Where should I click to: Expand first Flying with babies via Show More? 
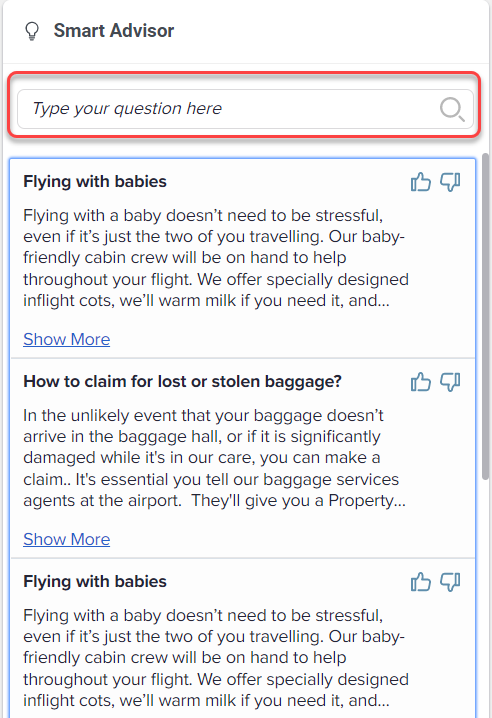pyautogui.click(x=67, y=339)
